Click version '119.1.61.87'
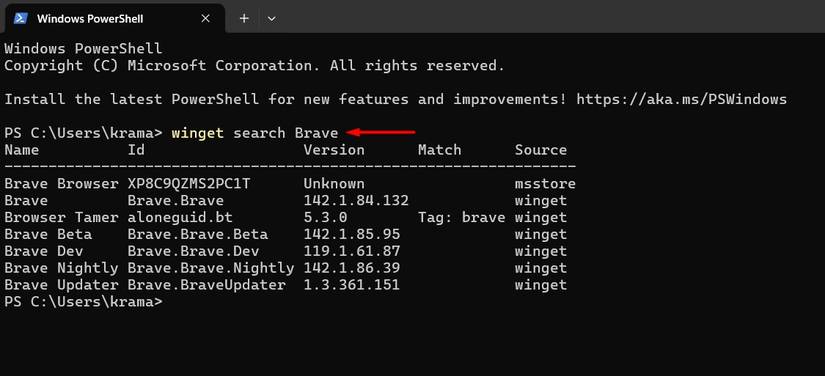 click(351, 251)
